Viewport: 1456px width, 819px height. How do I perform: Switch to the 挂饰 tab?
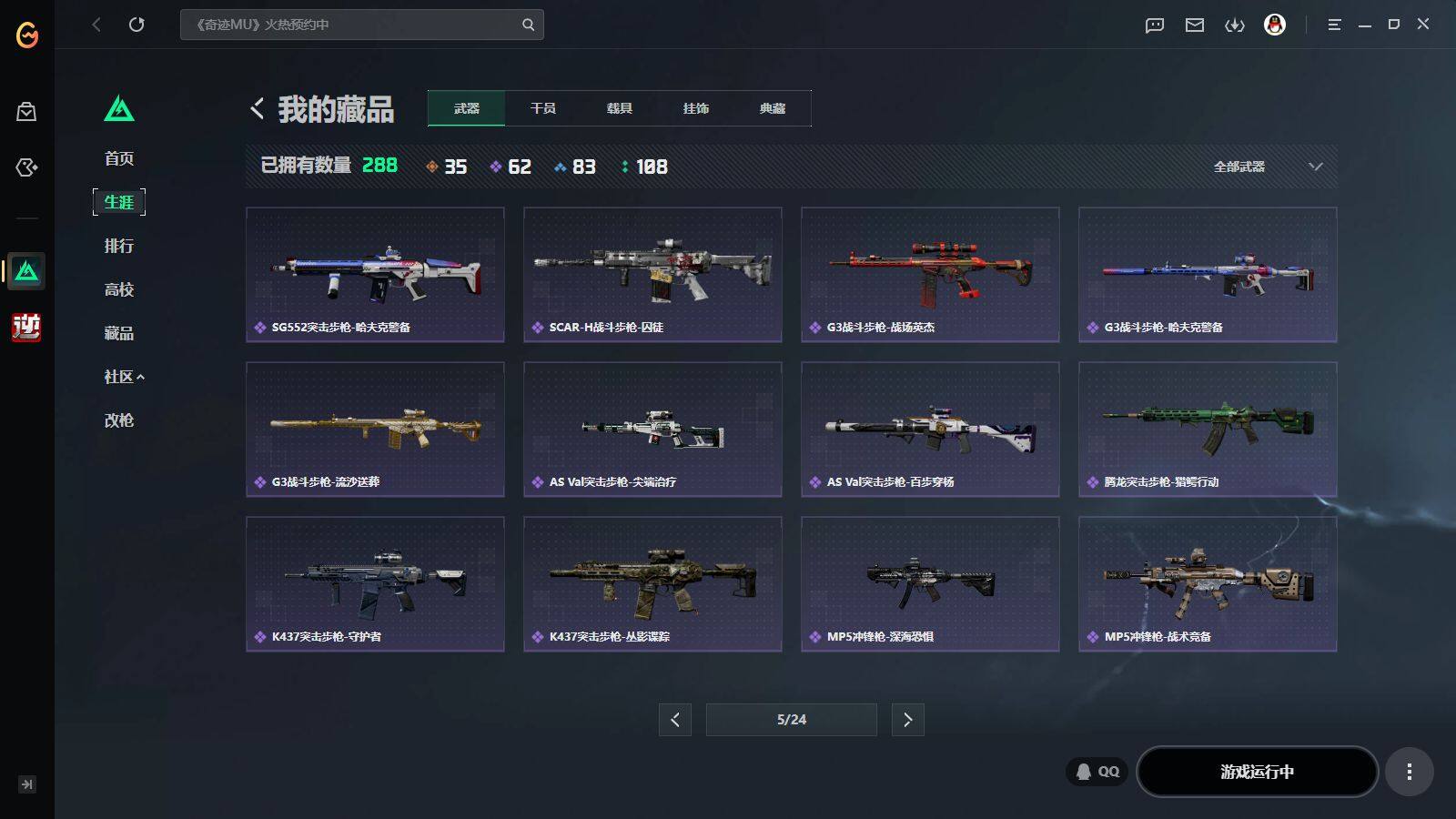(696, 108)
